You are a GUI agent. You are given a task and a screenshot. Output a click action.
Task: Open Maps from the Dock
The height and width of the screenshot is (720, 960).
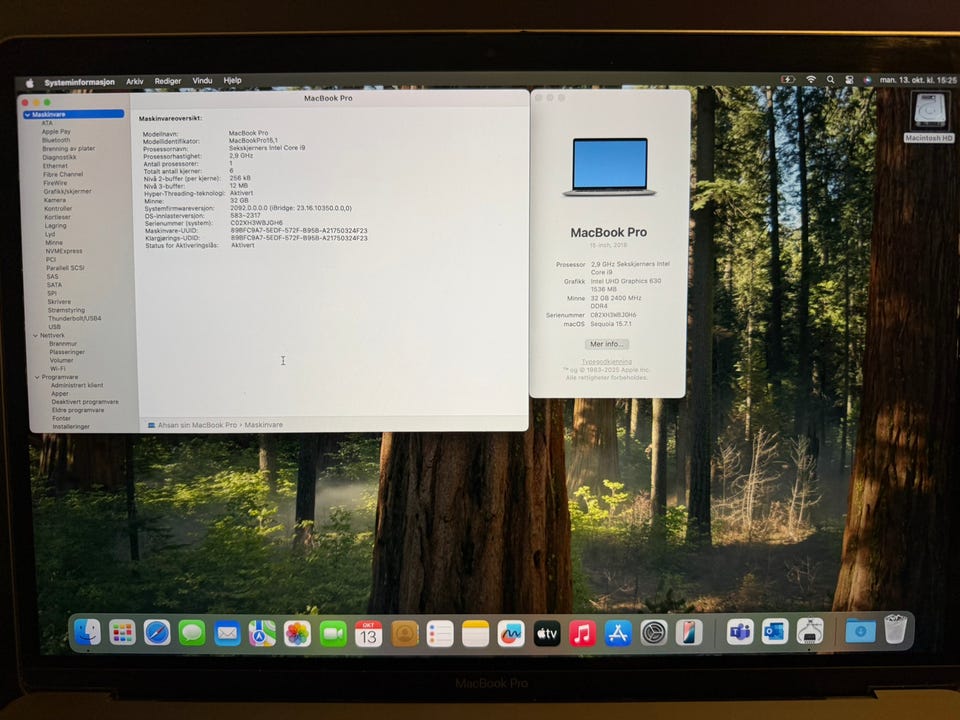262,634
